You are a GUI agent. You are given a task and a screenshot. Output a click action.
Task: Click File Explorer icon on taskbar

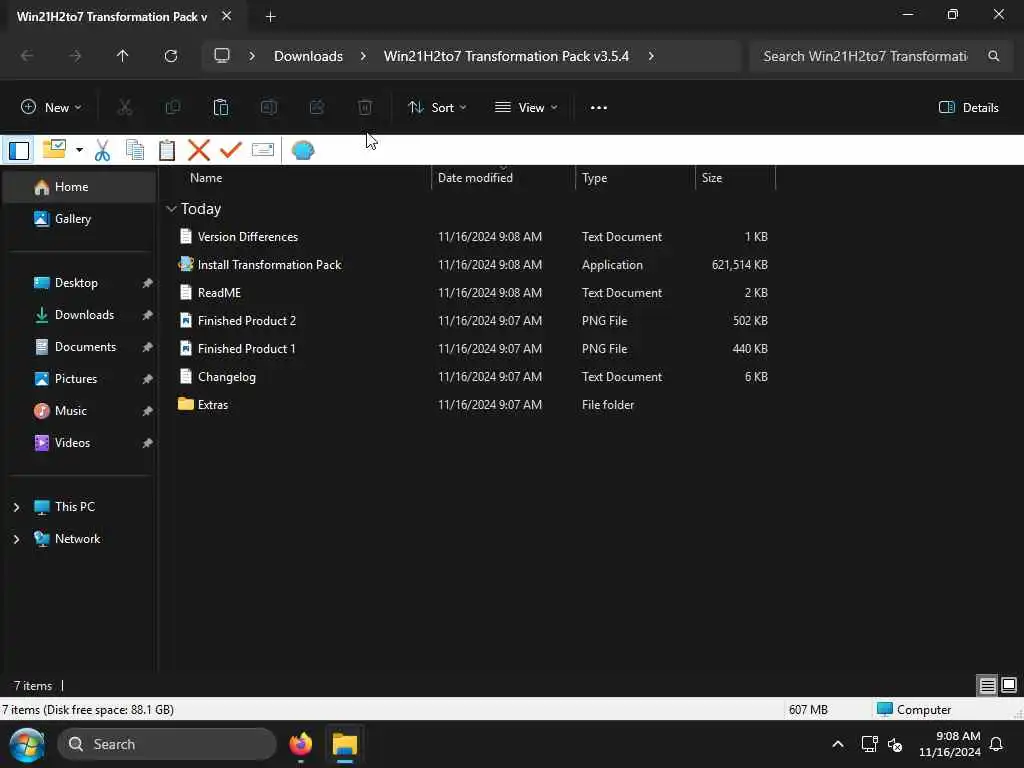(x=345, y=744)
